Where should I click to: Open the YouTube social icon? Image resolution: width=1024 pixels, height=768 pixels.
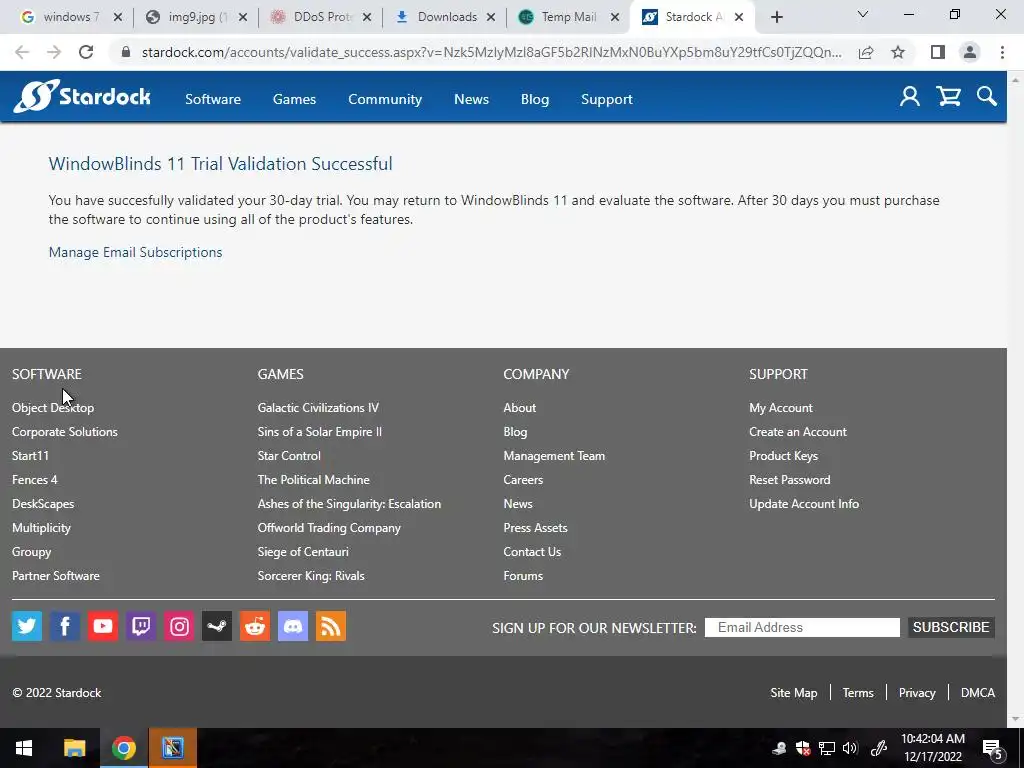click(103, 626)
